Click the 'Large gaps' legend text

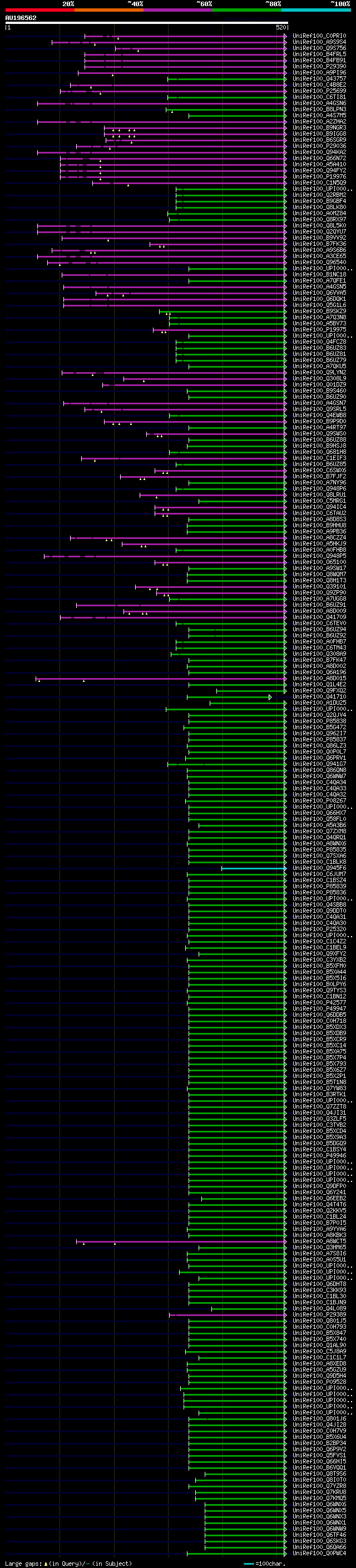(24, 1563)
